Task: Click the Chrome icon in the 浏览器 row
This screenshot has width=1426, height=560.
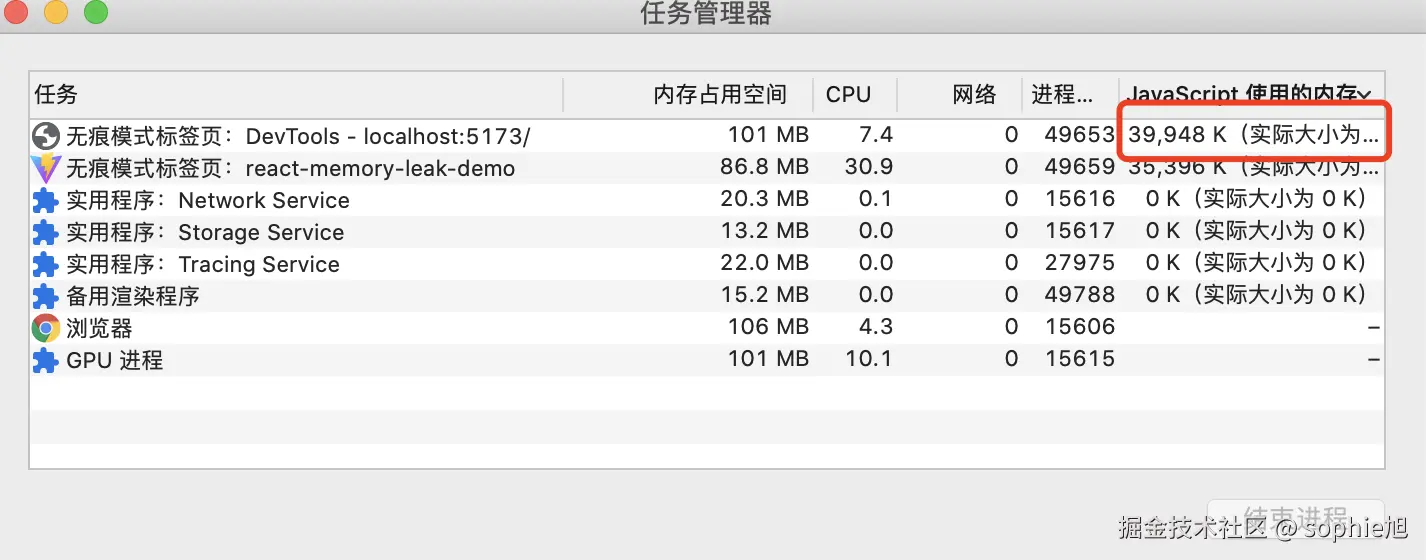Action: (x=46, y=328)
